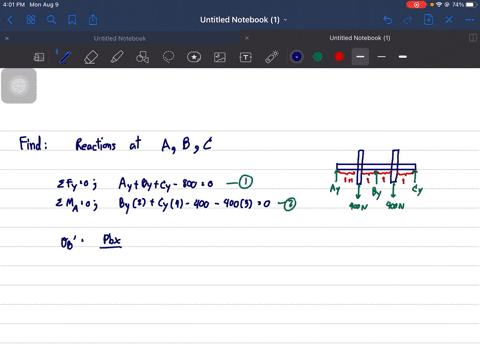This screenshot has height=360, width=480.
Task: Tap the underlined handwritten text 'Pbx'
Action: (x=111, y=240)
